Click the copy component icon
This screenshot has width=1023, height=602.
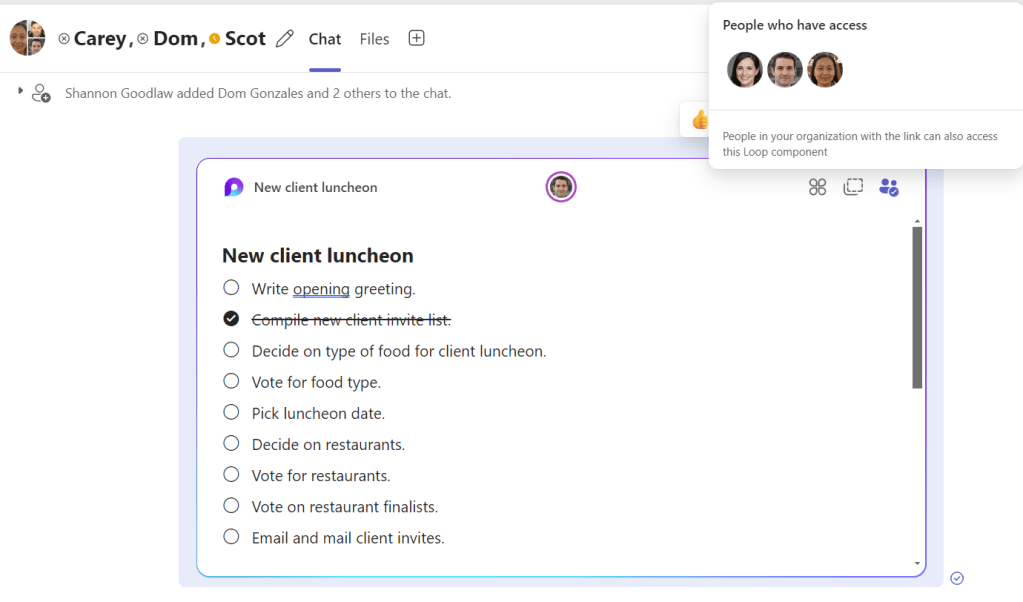pyautogui.click(x=853, y=187)
